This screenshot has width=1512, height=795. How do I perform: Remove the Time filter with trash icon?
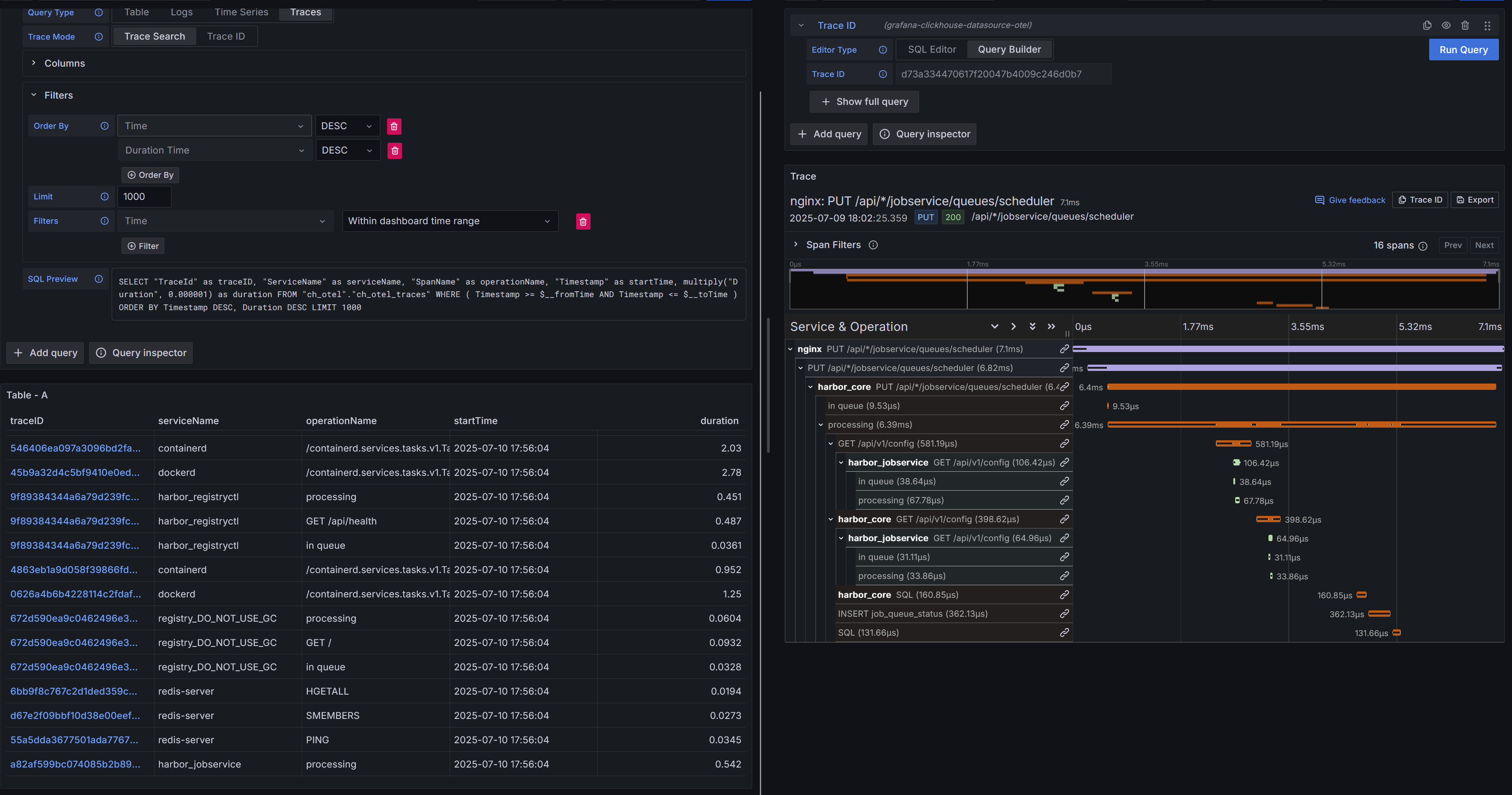pos(583,221)
